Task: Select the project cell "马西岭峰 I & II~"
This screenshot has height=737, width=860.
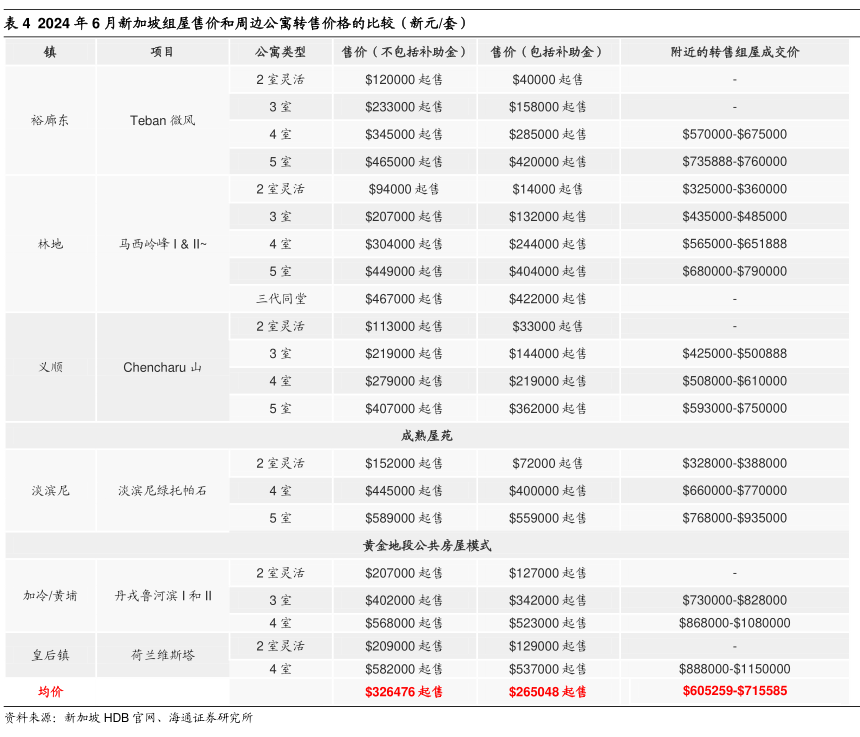Action: tap(162, 244)
